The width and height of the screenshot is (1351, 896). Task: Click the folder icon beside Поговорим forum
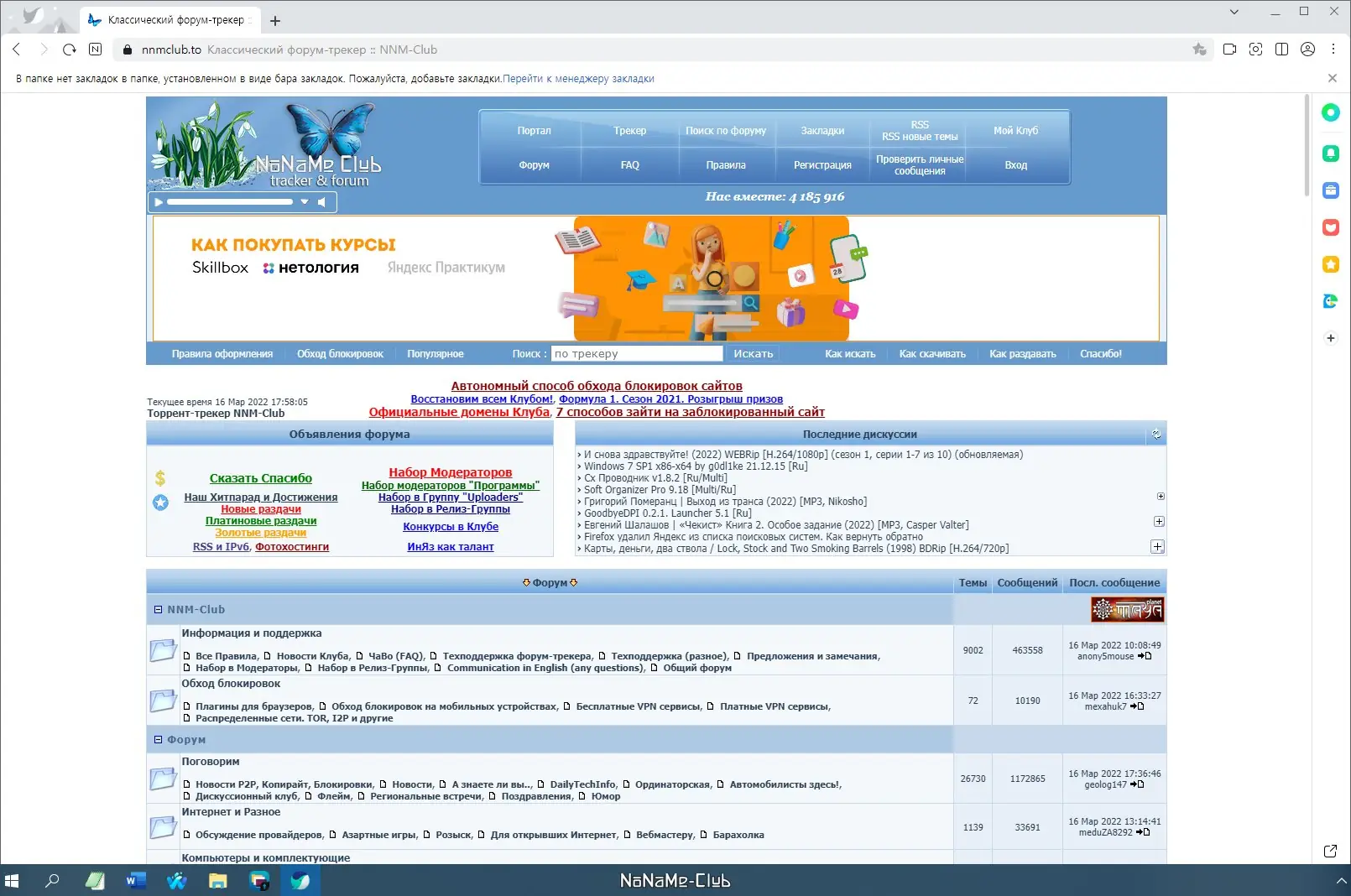[163, 779]
